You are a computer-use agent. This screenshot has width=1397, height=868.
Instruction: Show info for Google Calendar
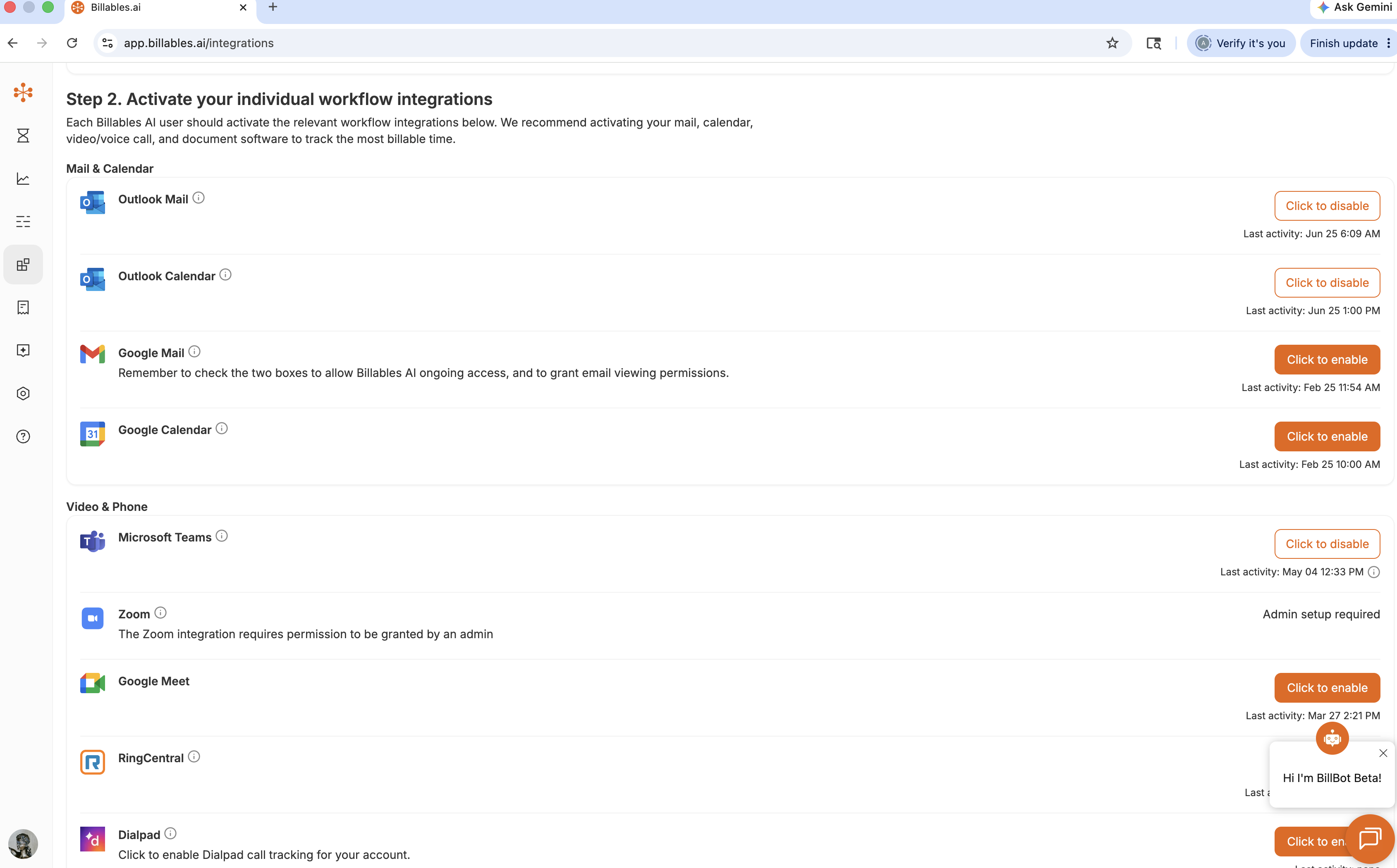pyautogui.click(x=221, y=429)
